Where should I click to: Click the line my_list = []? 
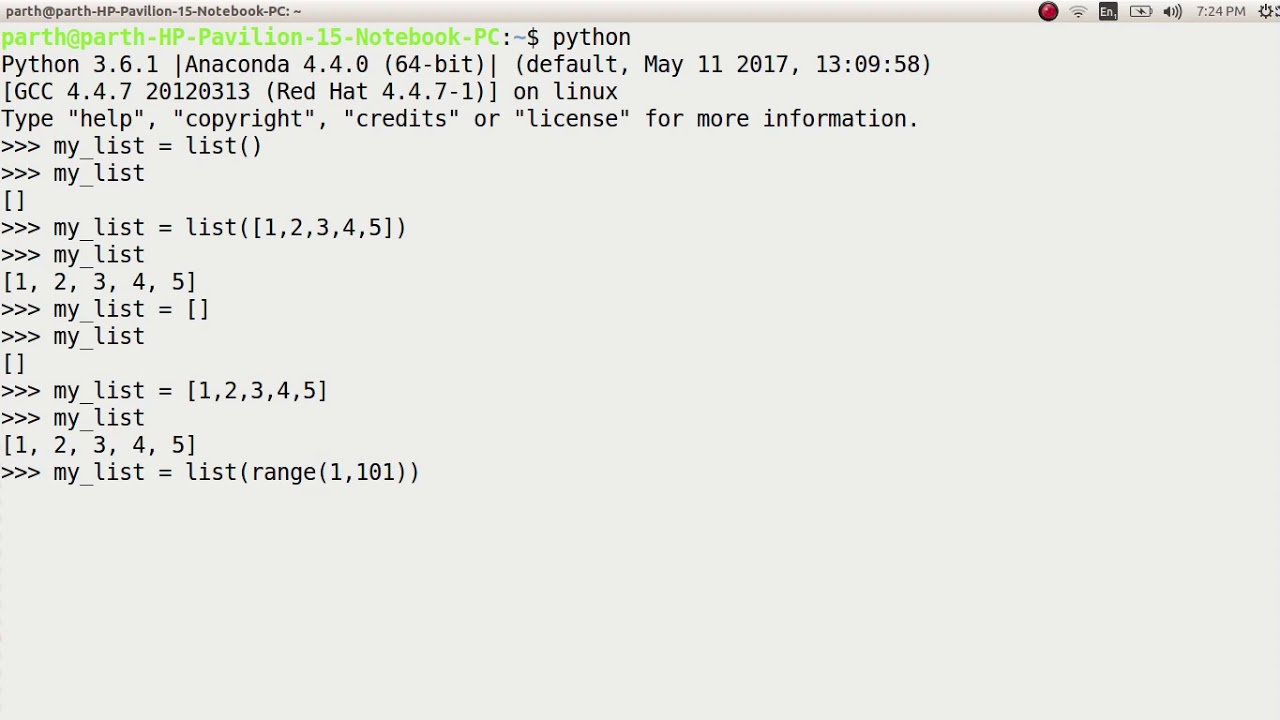tap(131, 309)
